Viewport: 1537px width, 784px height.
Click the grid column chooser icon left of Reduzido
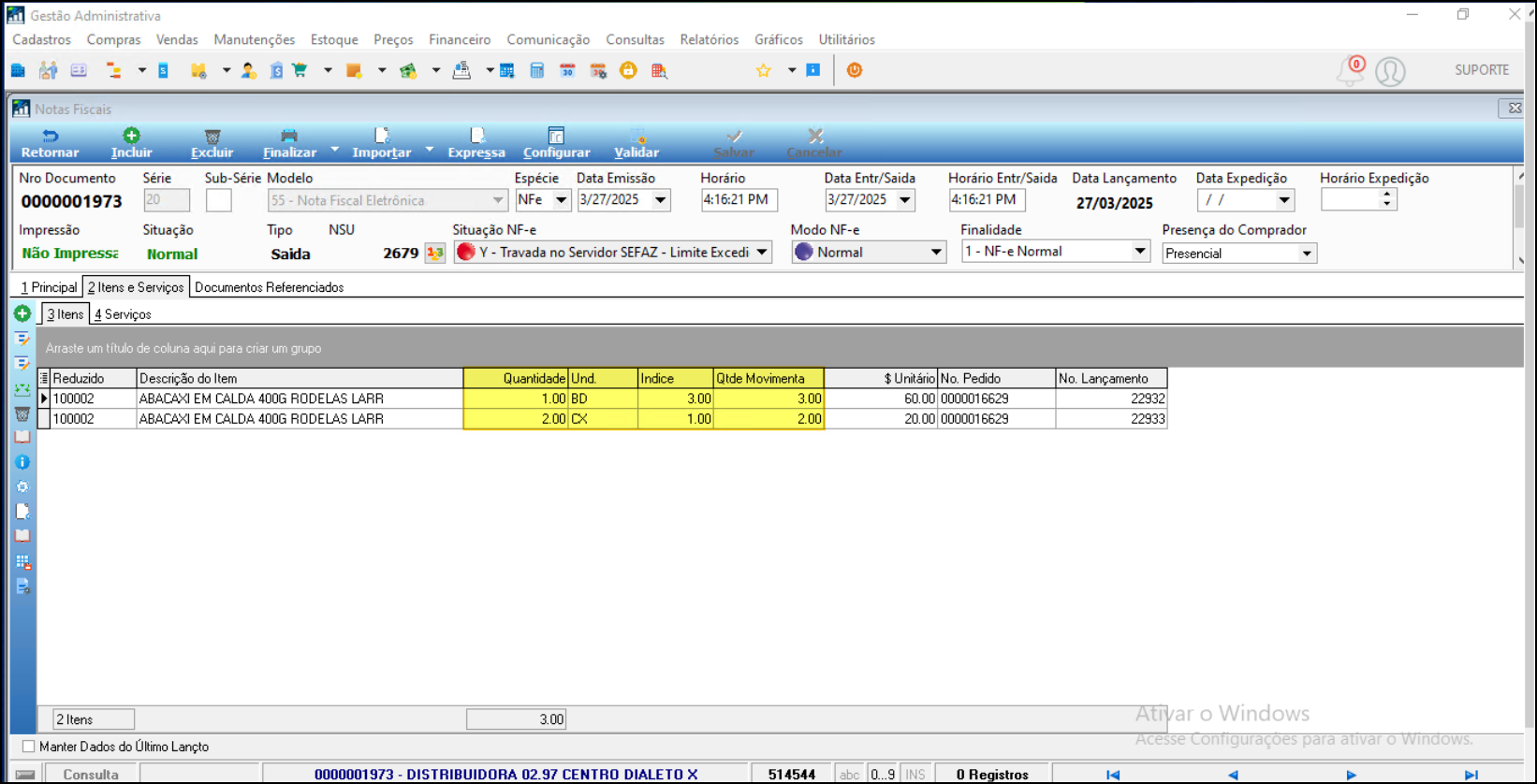point(44,378)
